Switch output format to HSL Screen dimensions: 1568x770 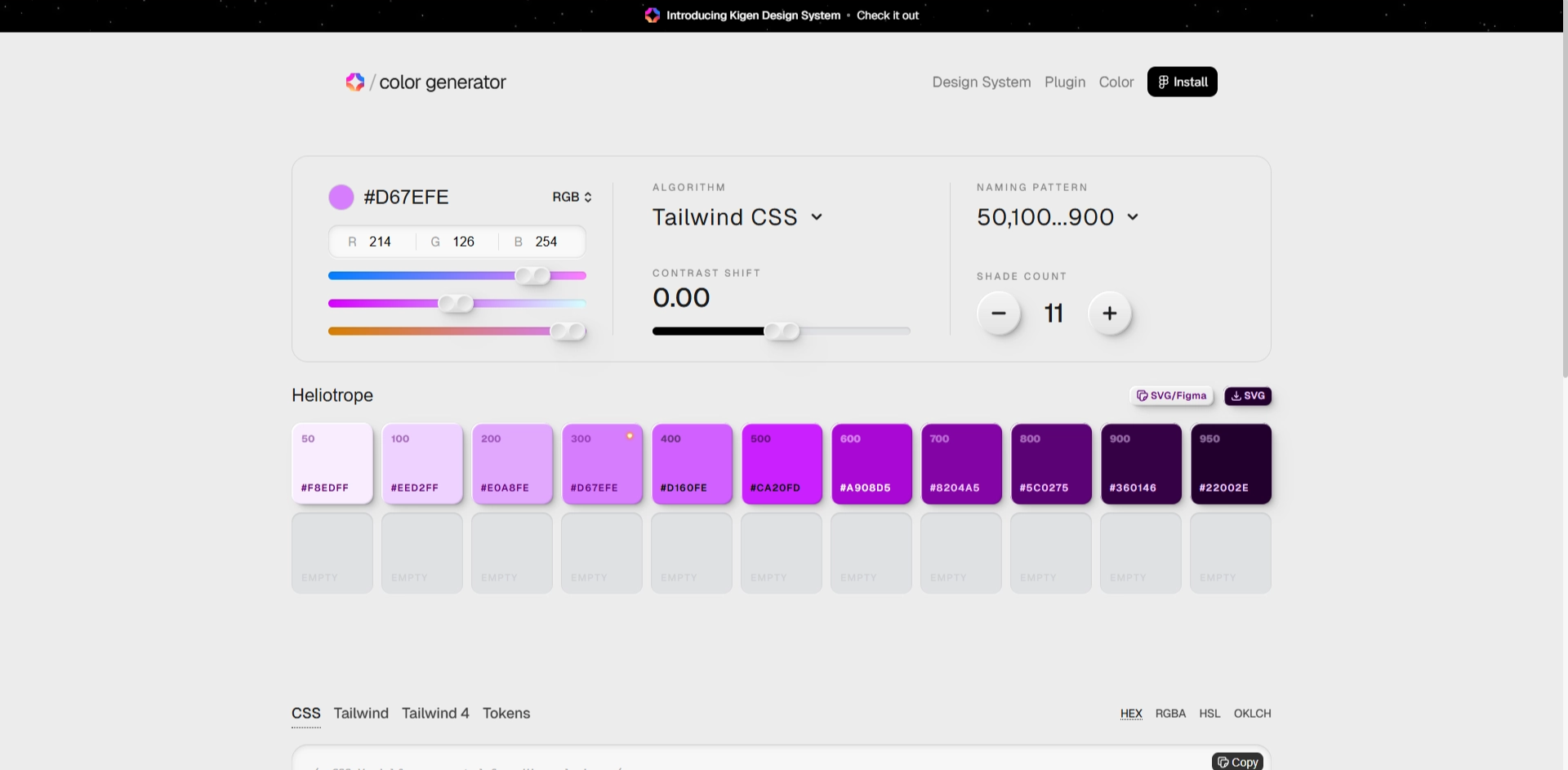pyautogui.click(x=1209, y=714)
